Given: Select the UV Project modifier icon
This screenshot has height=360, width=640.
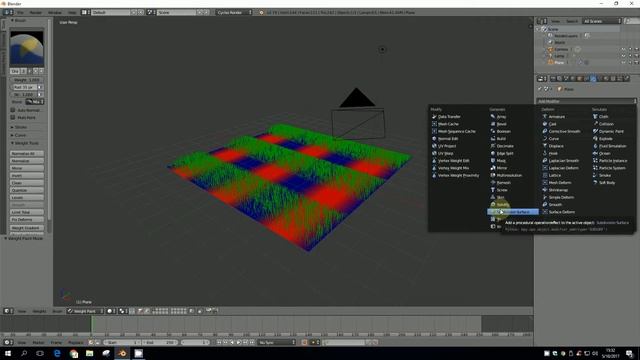Looking at the screenshot, I should tap(434, 146).
